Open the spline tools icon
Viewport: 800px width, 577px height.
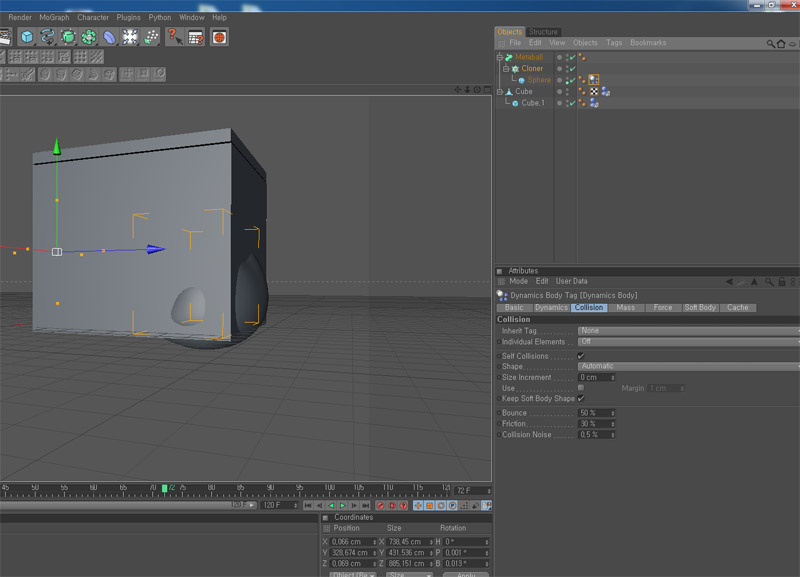47,37
